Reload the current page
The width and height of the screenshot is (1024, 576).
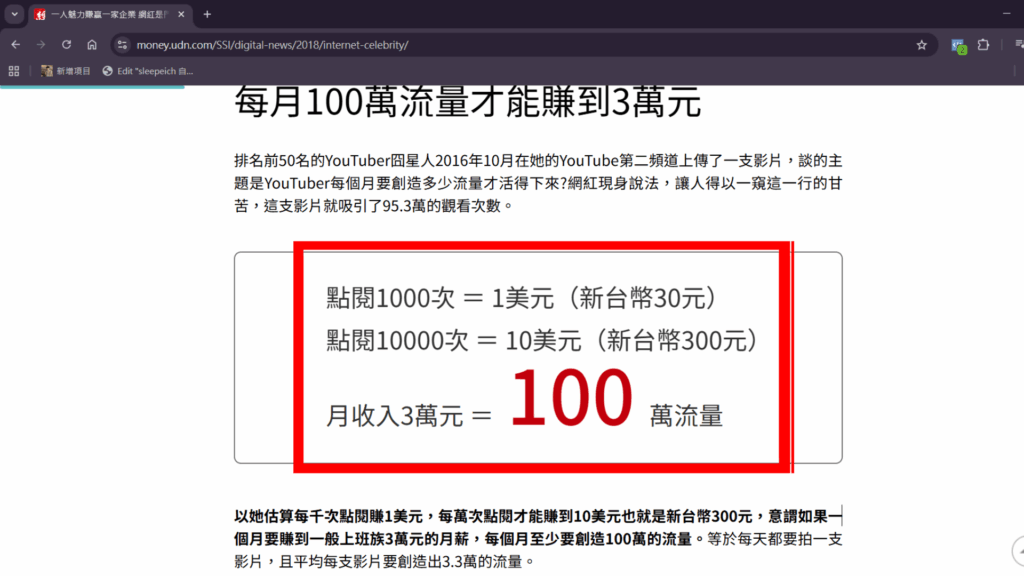click(x=66, y=45)
